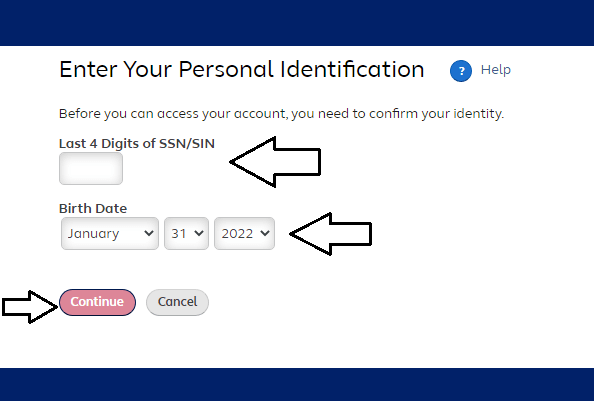Click the arrow pointing at Continue button
The width and height of the screenshot is (594, 401).
pos(30,307)
